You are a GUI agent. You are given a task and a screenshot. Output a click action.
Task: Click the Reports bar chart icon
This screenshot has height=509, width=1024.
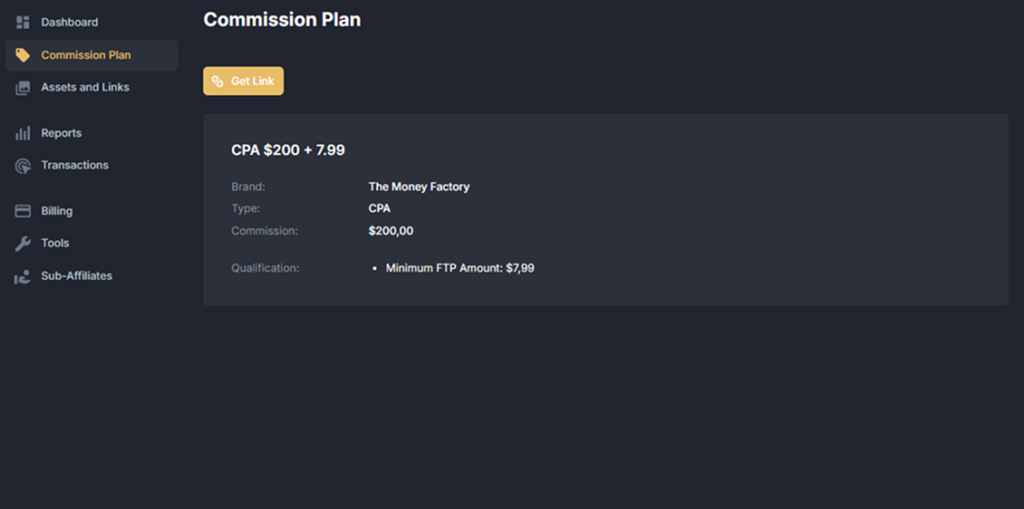[22, 133]
